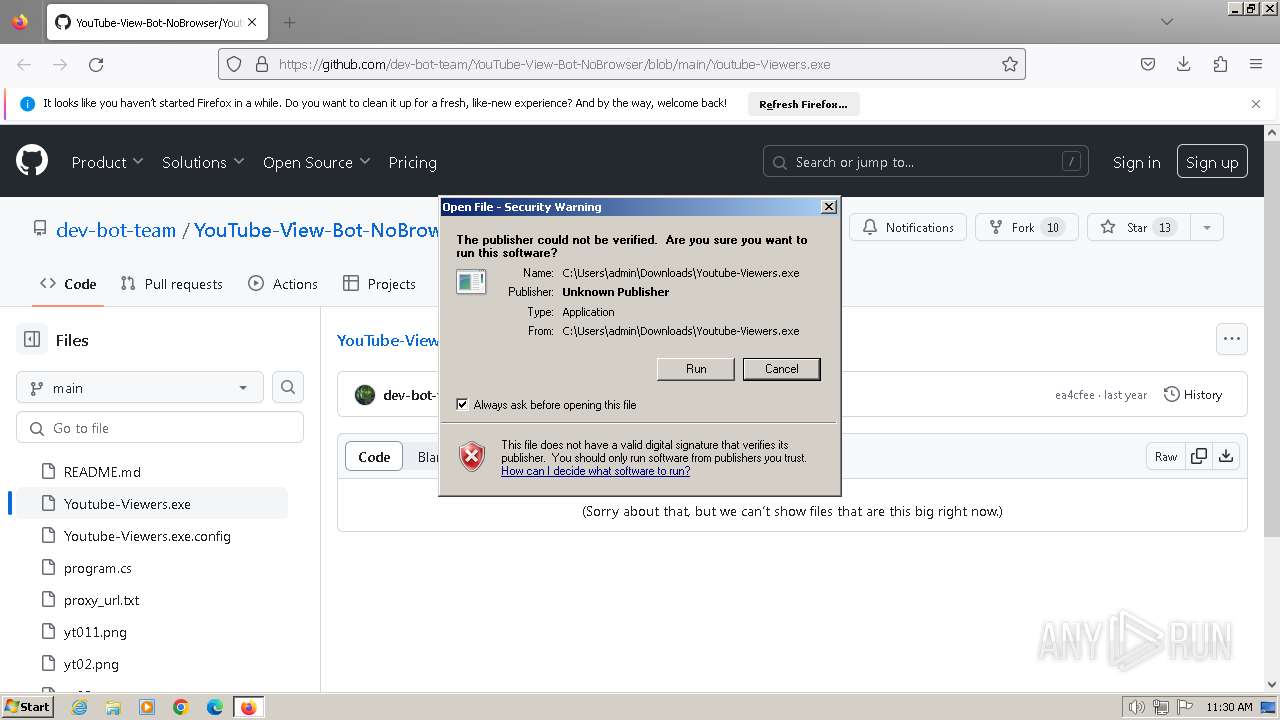The image size is (1280, 720).
Task: Uncheck Always ask before opening this file
Action: pyautogui.click(x=462, y=405)
